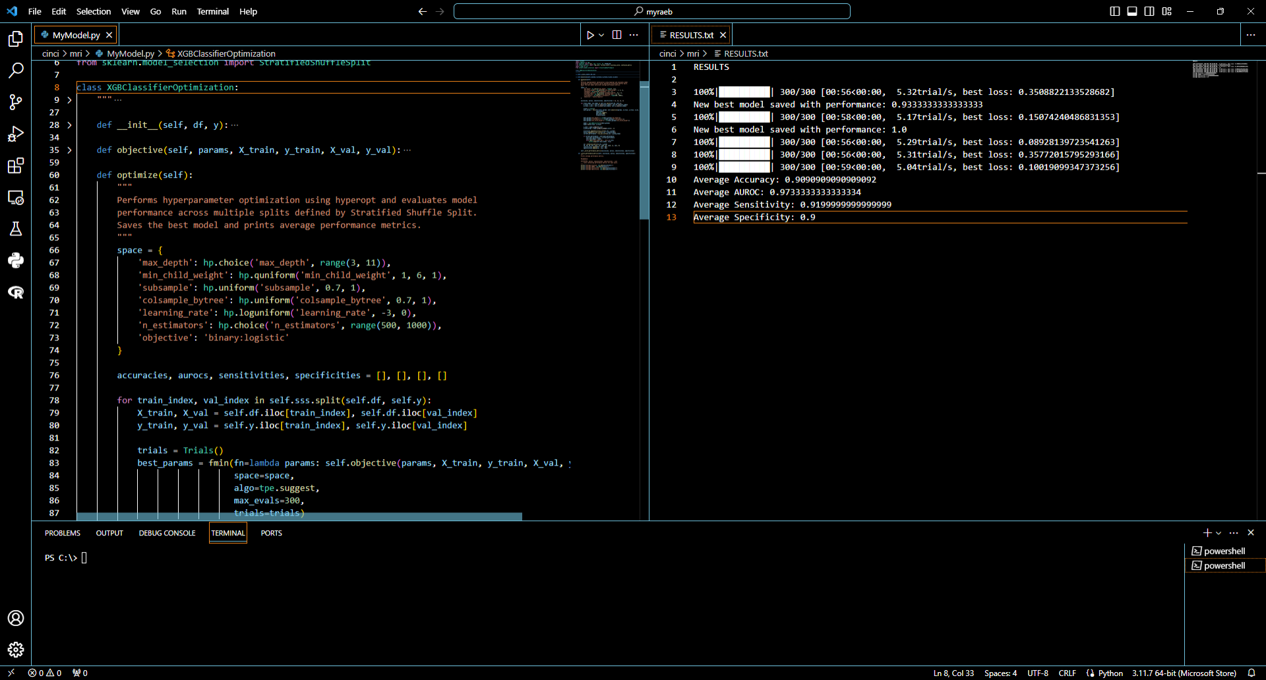1266x680 pixels.
Task: Open More Actions for MyModel.py editor group
Action: (x=634, y=35)
